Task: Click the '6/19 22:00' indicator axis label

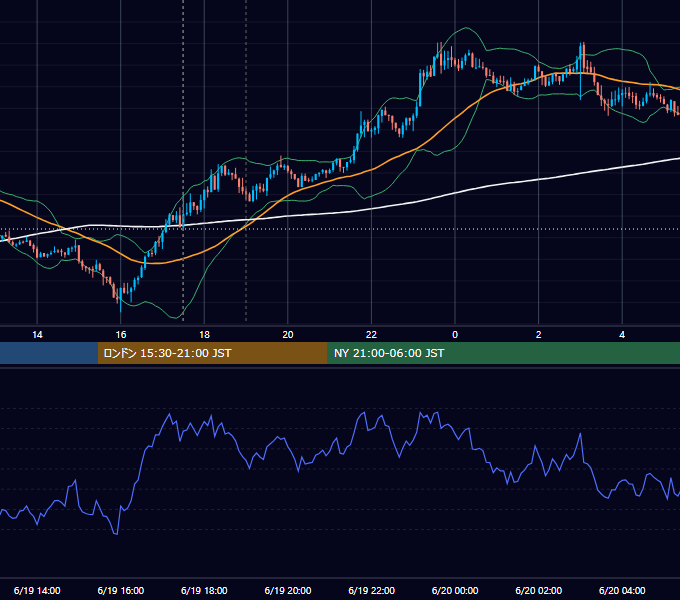Action: pyautogui.click(x=372, y=590)
